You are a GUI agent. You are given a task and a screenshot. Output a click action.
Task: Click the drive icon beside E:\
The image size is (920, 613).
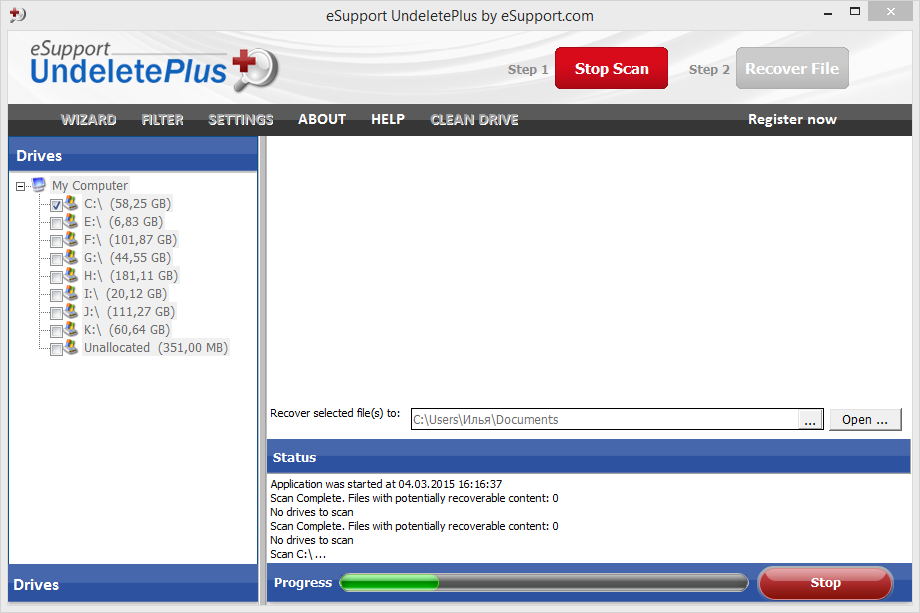point(72,221)
